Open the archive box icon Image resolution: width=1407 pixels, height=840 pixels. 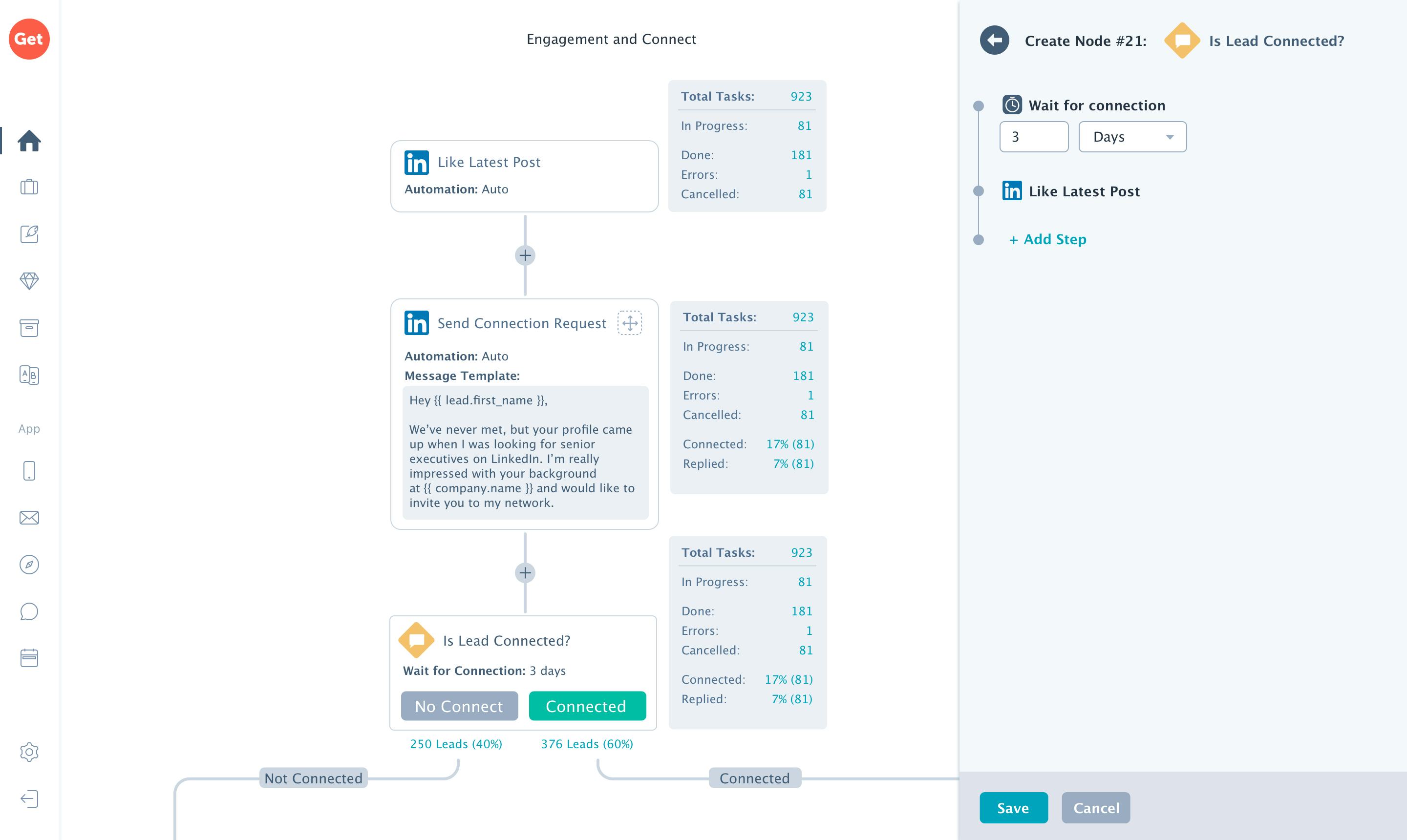click(29, 327)
